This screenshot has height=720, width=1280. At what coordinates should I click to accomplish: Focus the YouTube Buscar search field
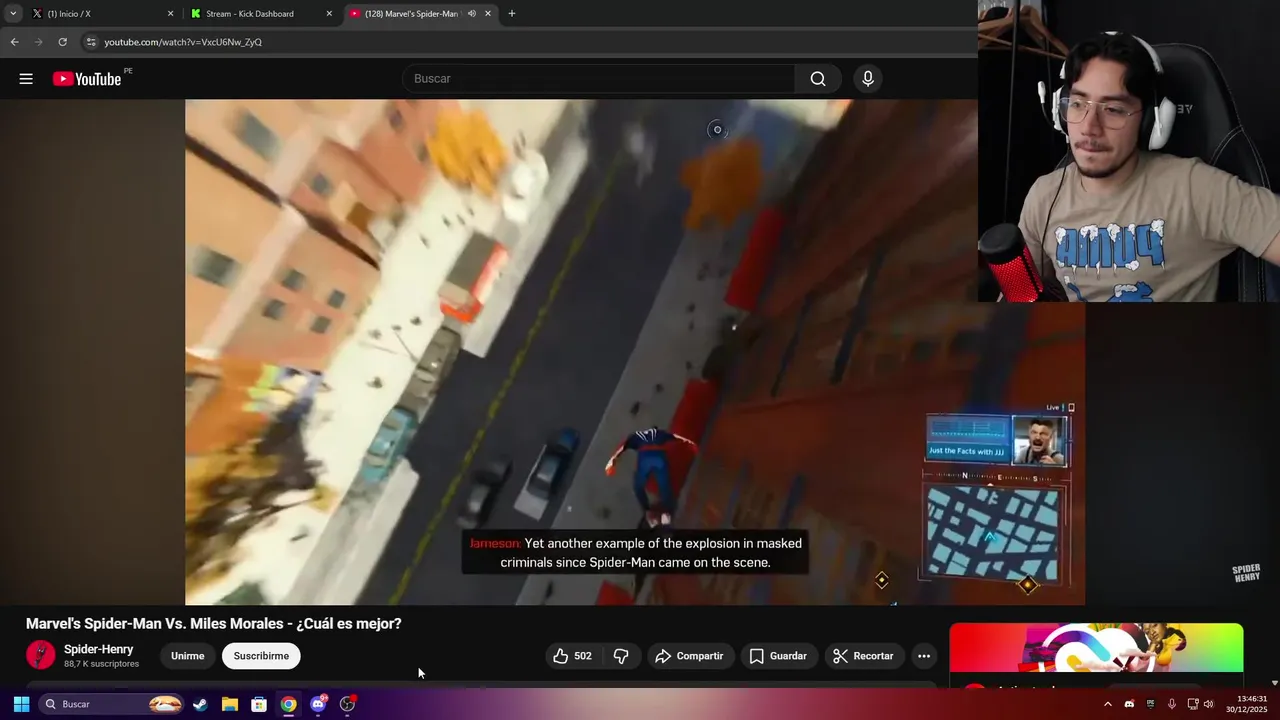tap(598, 79)
